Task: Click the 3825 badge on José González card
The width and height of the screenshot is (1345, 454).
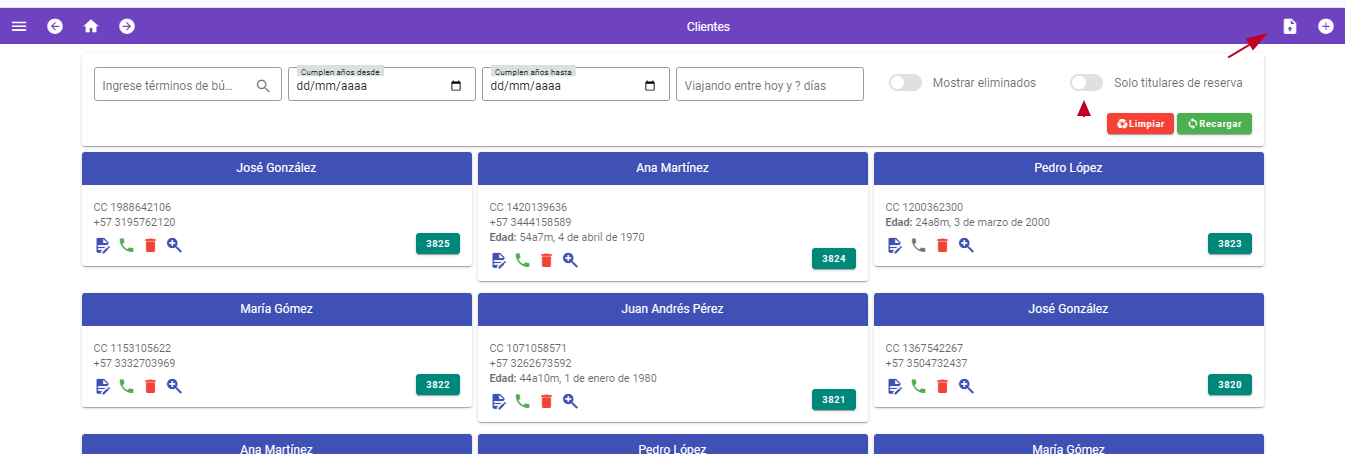Action: click(437, 243)
